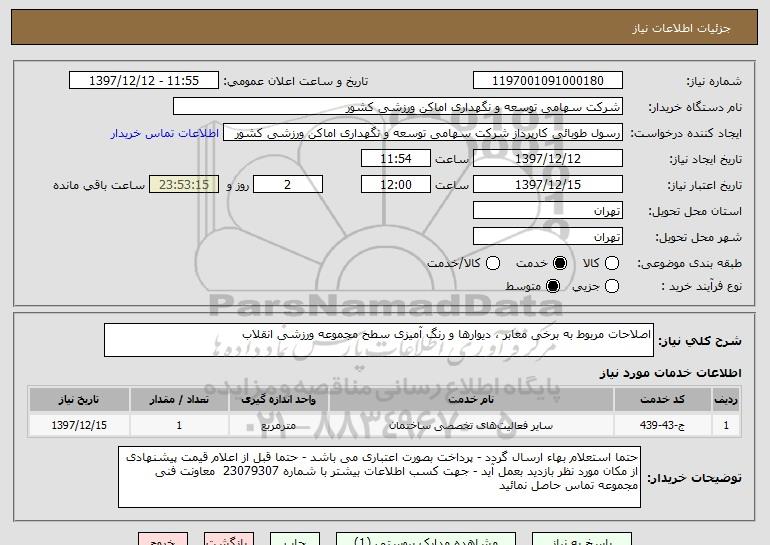
Task: Click service name سایر فعالیت‌های تخصصی ساختمان
Action: [471, 425]
